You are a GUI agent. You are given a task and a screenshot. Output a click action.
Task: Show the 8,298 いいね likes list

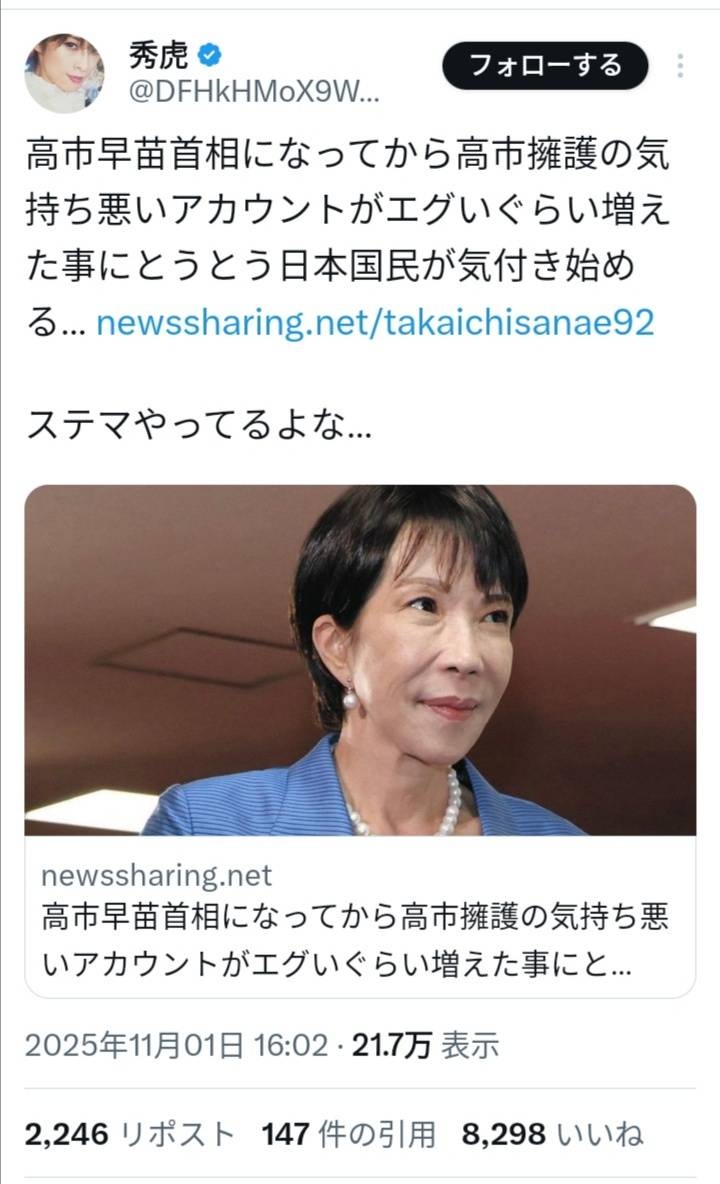(x=552, y=1134)
